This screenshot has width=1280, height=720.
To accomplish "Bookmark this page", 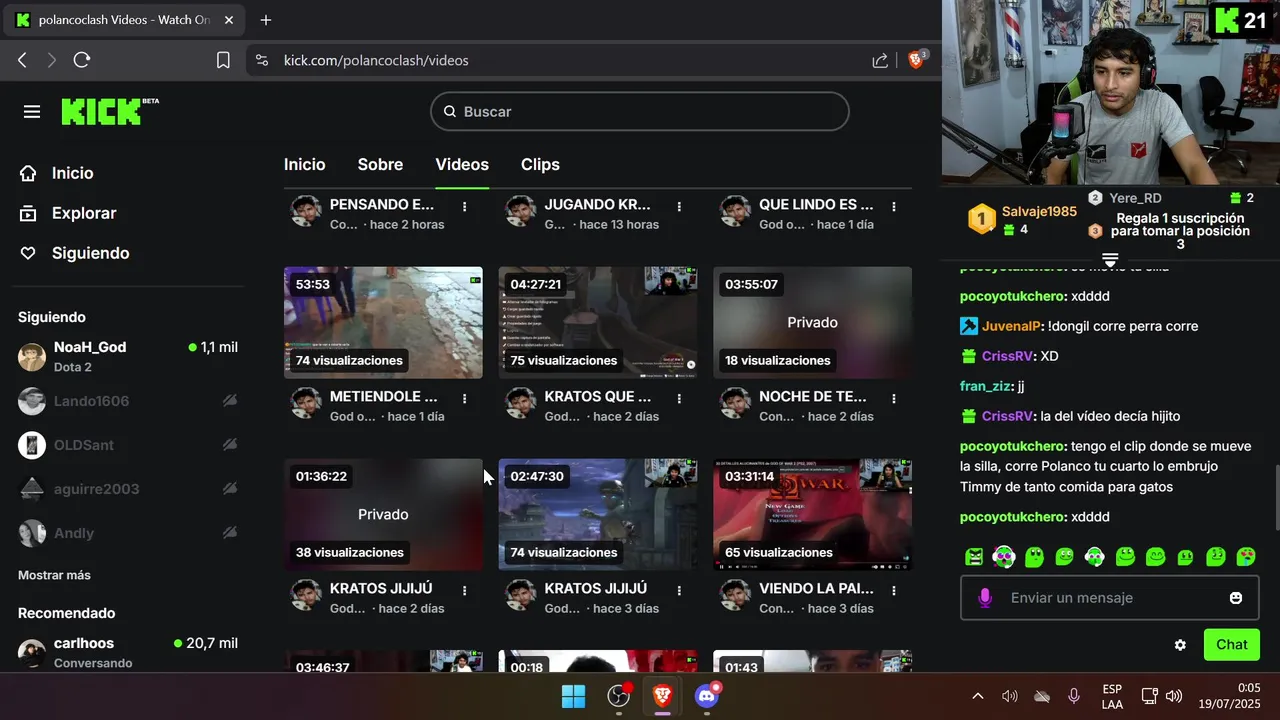I will pos(223,60).
